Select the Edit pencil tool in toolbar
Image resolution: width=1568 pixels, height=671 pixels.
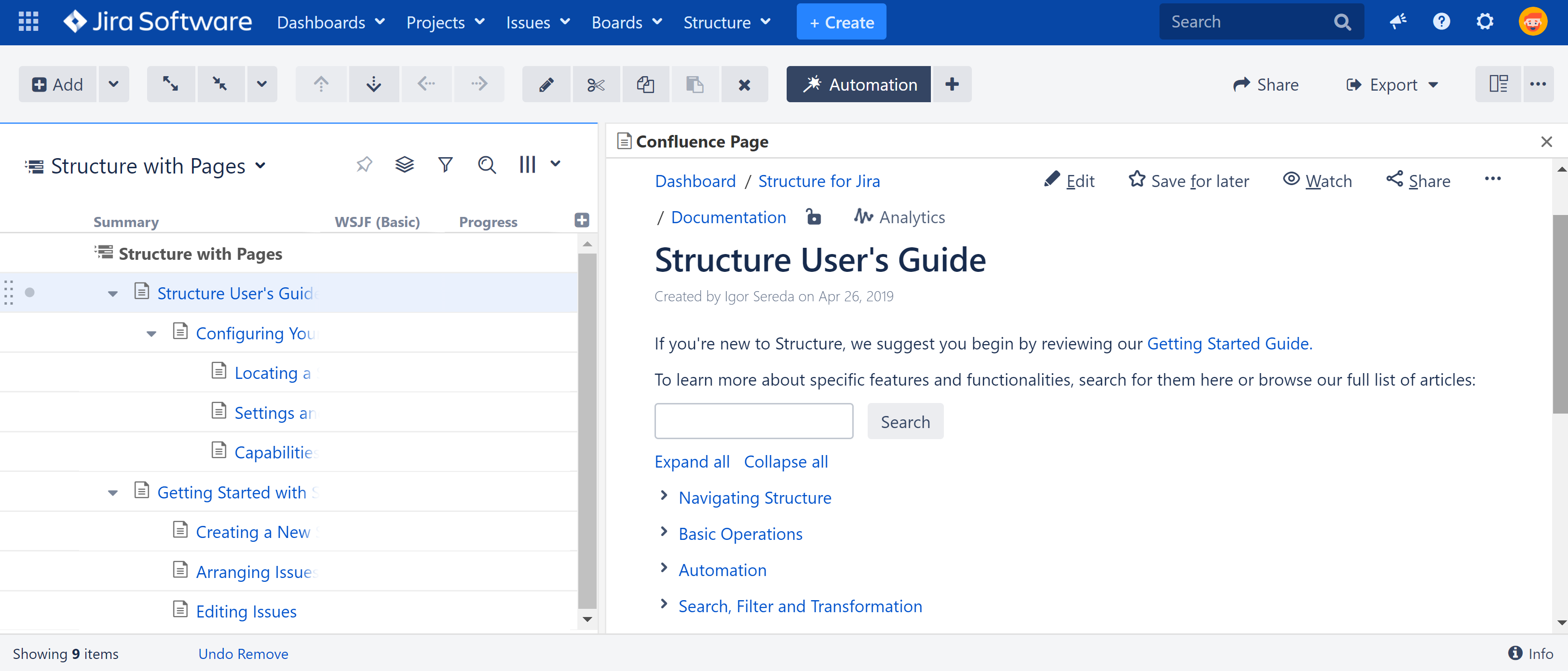(x=546, y=84)
